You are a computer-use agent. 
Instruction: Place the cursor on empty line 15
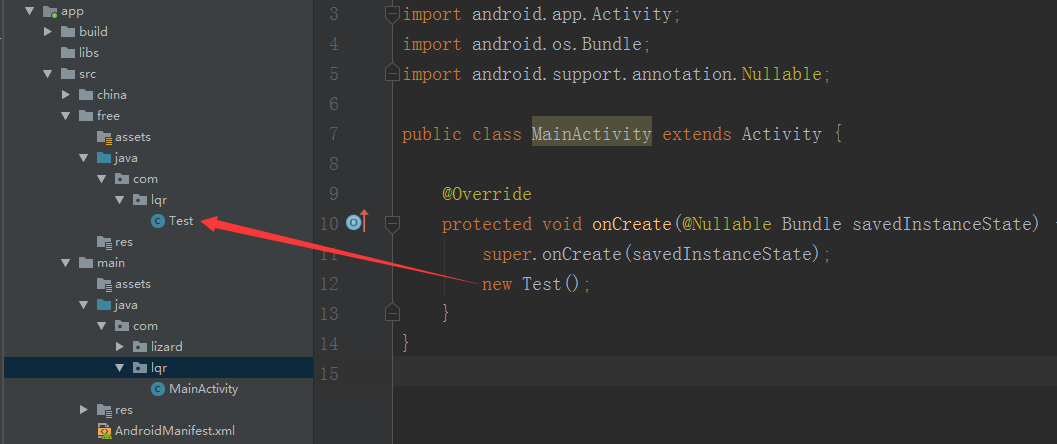click(x=725, y=372)
